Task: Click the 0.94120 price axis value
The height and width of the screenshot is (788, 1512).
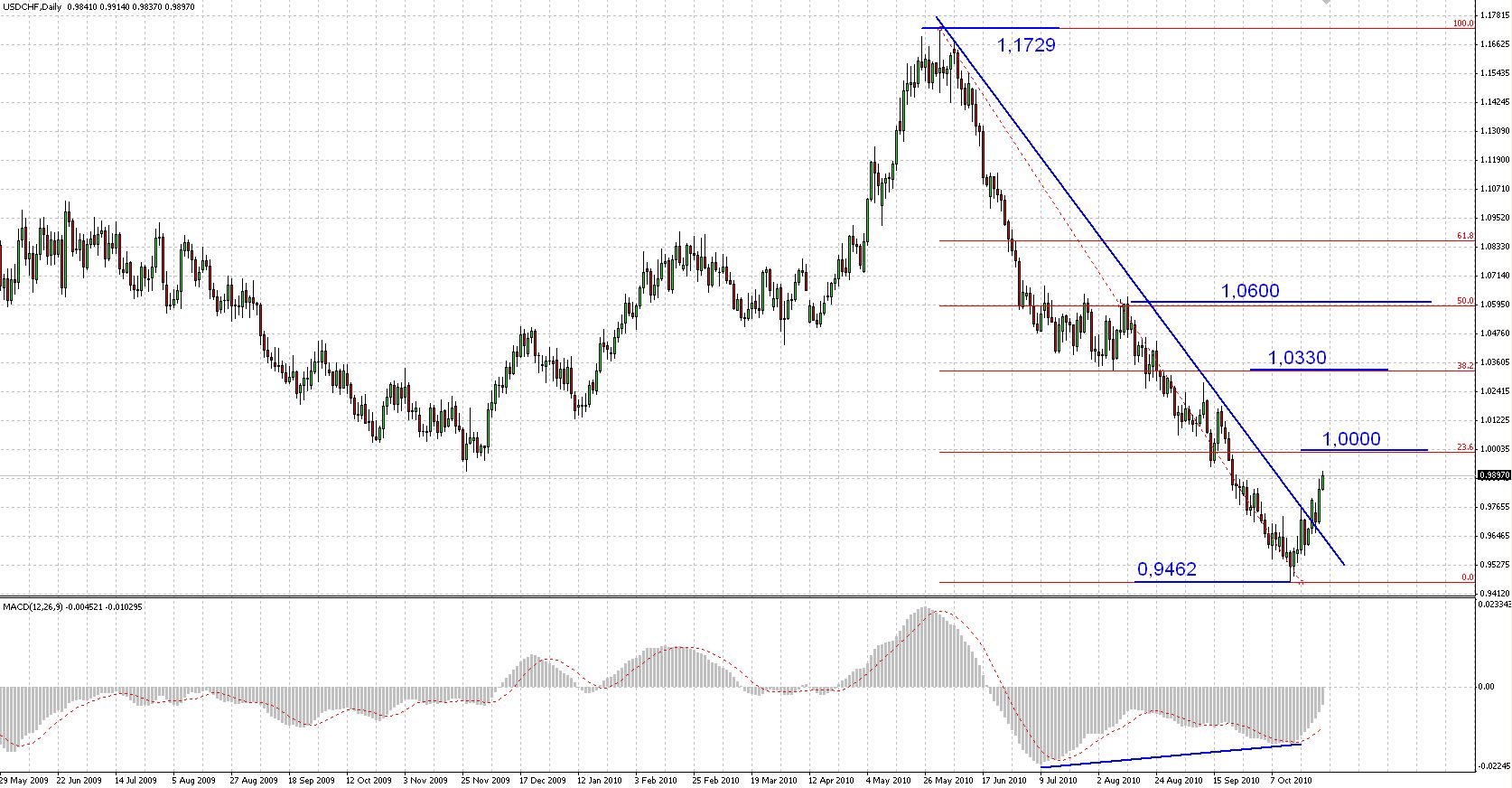Action: 1495,593
